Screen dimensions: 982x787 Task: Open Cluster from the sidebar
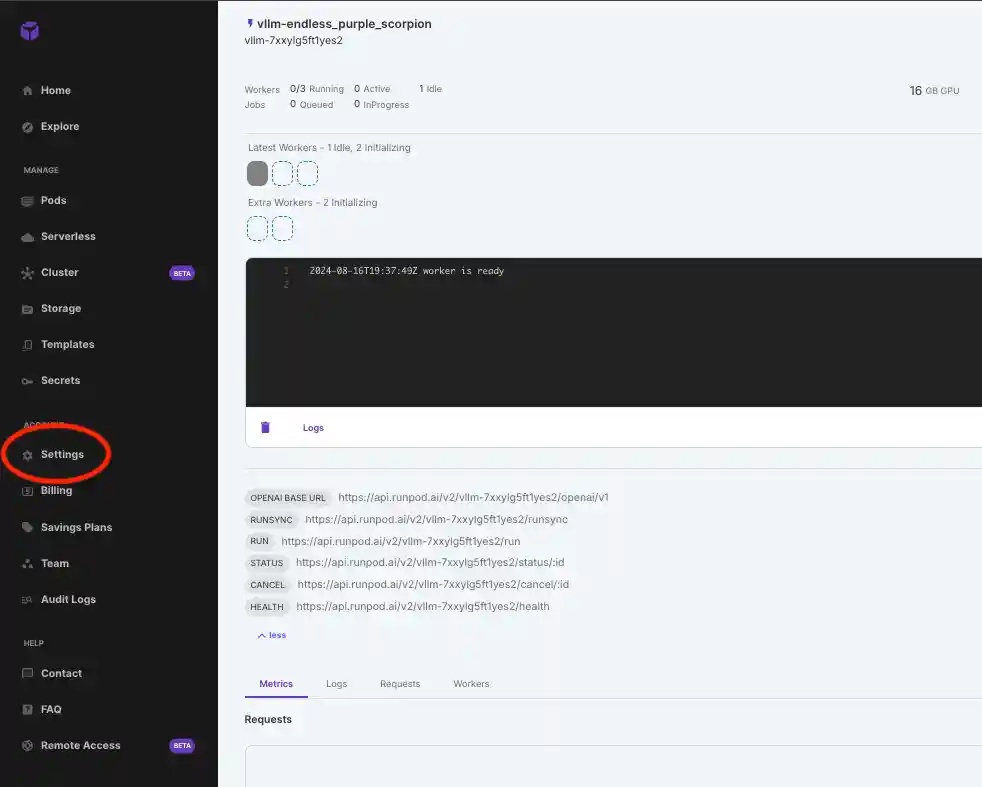pyautogui.click(x=59, y=273)
